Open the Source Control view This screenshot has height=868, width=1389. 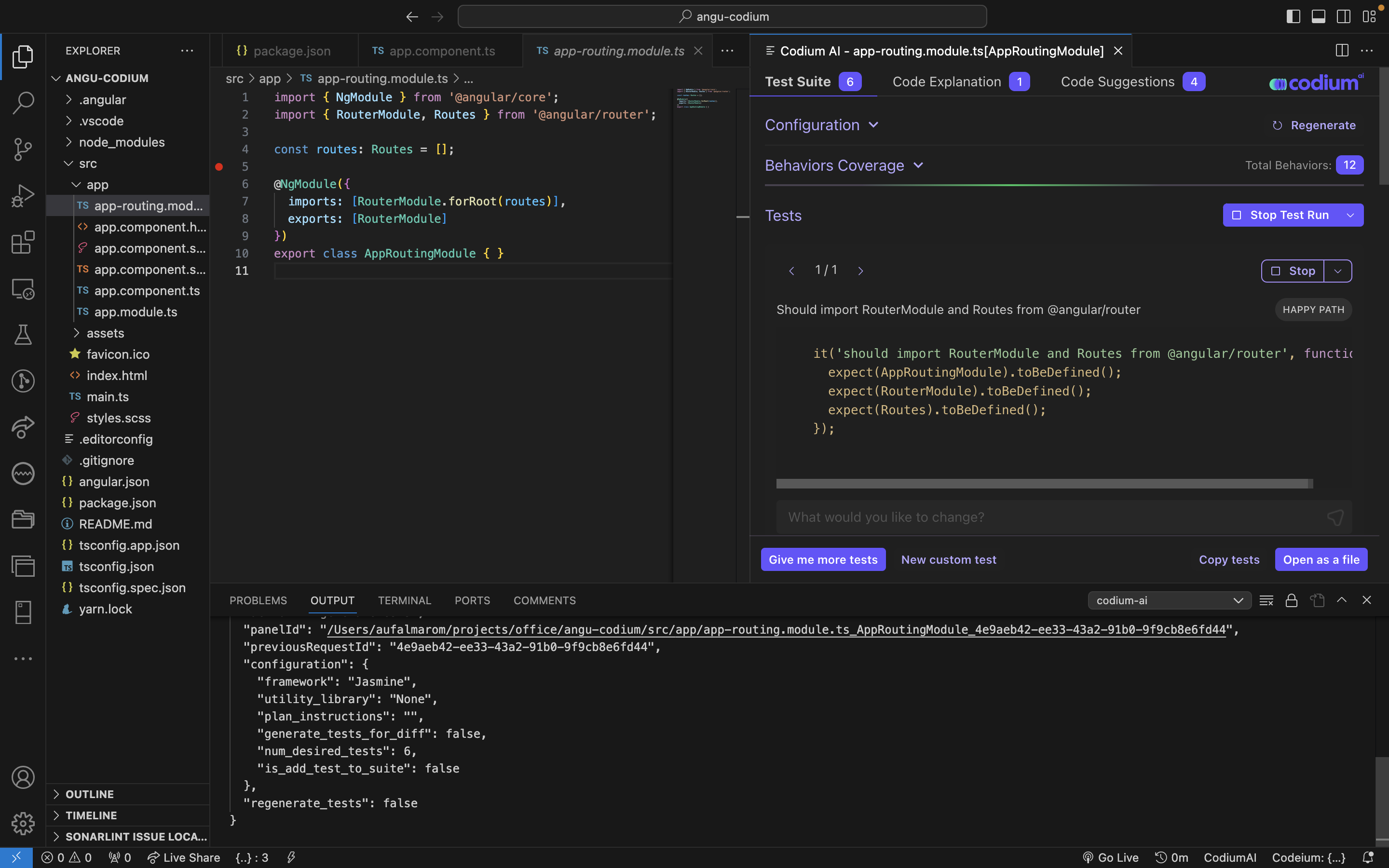point(23,149)
